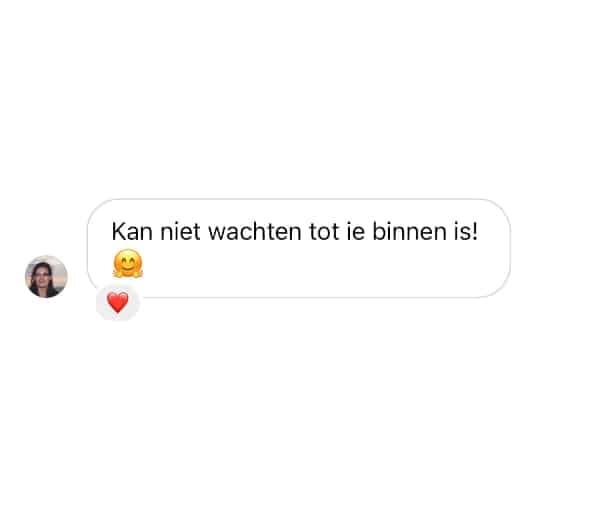Visit the message sender's profile via avatar
The height and width of the screenshot is (518, 600).
pyautogui.click(x=46, y=277)
